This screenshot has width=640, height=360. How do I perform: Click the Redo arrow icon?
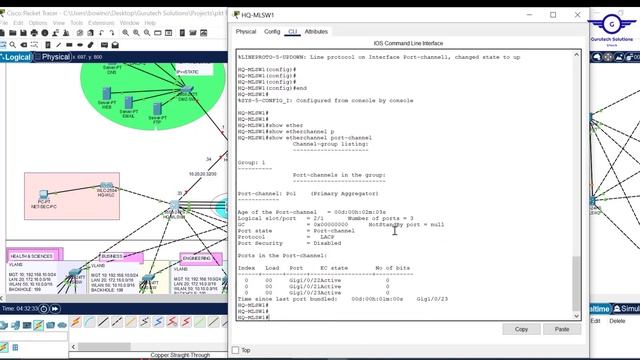point(111,33)
